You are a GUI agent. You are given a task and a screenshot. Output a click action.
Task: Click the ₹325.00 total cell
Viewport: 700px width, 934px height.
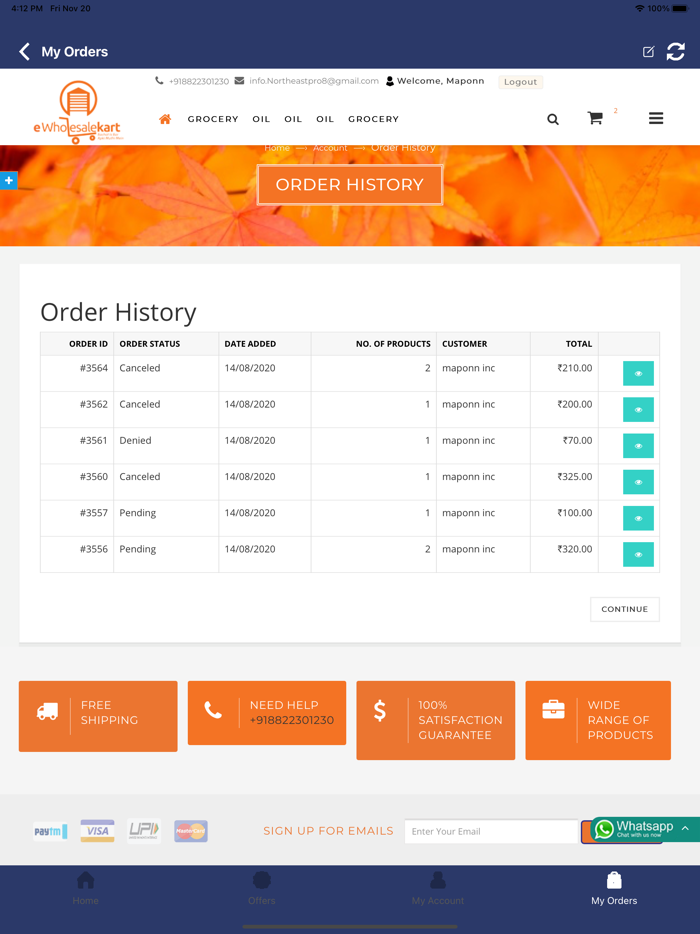pyautogui.click(x=564, y=482)
